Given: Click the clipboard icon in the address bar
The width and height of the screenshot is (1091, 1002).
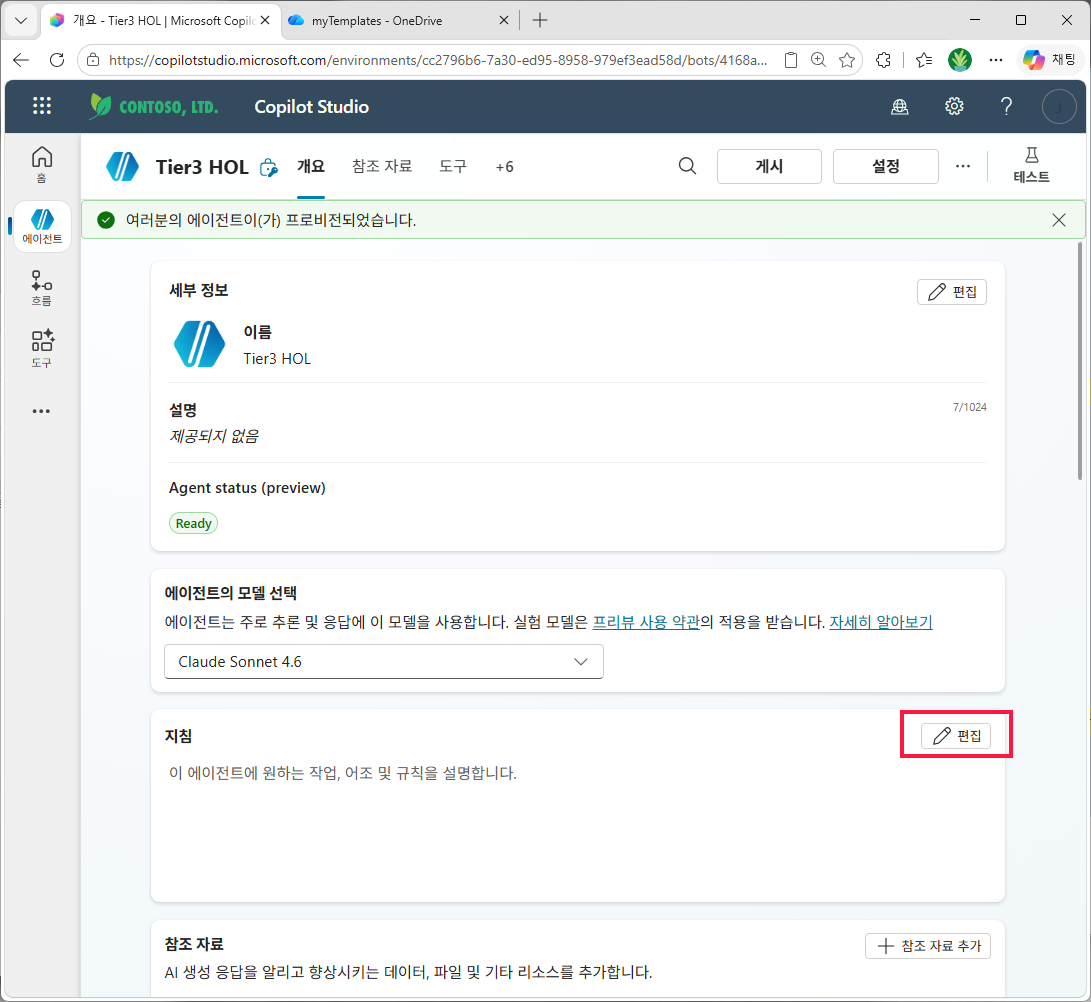Looking at the screenshot, I should pyautogui.click(x=790, y=61).
